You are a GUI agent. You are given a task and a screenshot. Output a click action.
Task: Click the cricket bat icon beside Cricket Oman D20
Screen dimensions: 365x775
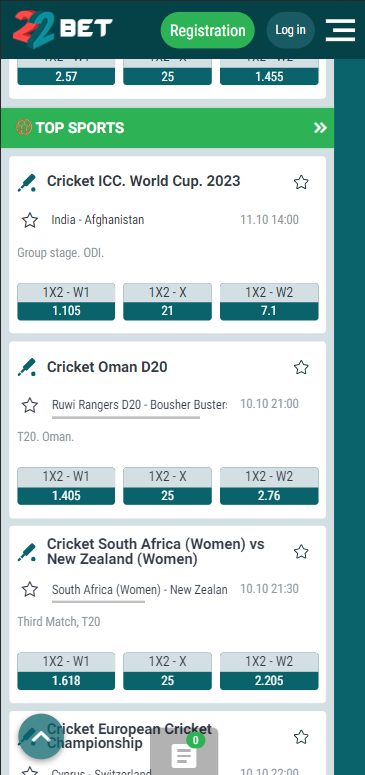[27, 367]
